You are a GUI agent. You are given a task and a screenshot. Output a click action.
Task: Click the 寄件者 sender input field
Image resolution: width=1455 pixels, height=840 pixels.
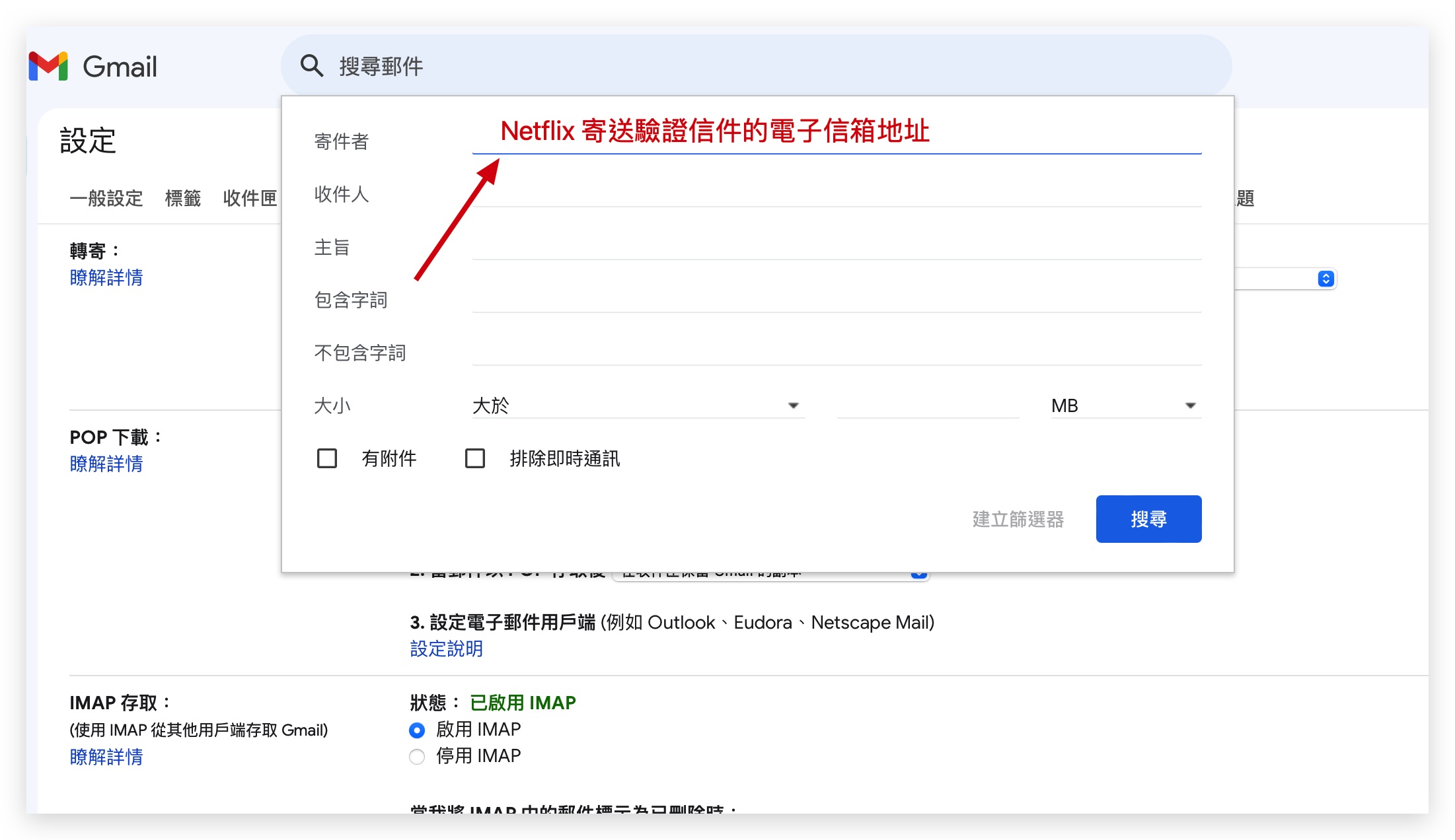[x=837, y=136]
